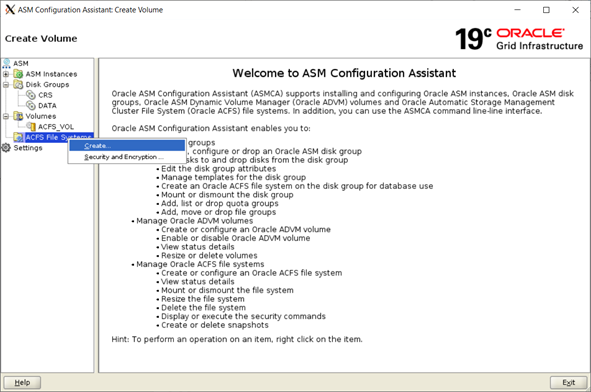Click the X11 window title icon
The height and width of the screenshot is (392, 591).
(x=10, y=10)
